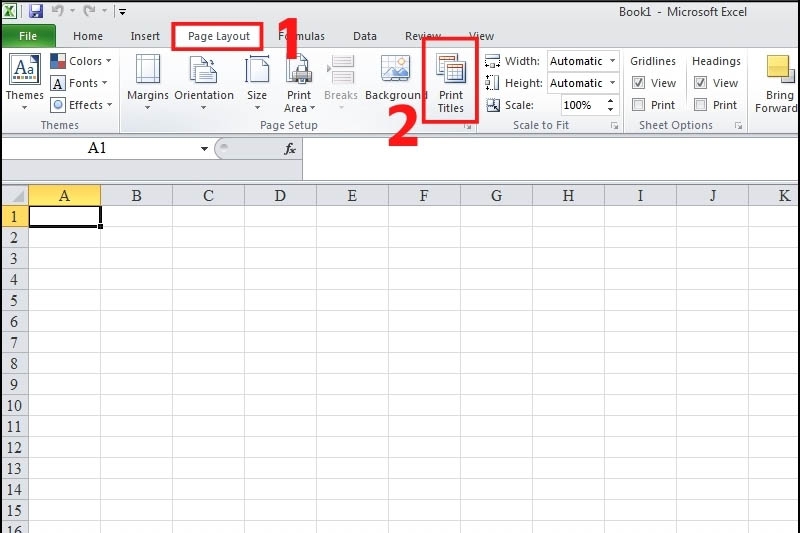Open the Height Automatic dropdown

pos(613,83)
